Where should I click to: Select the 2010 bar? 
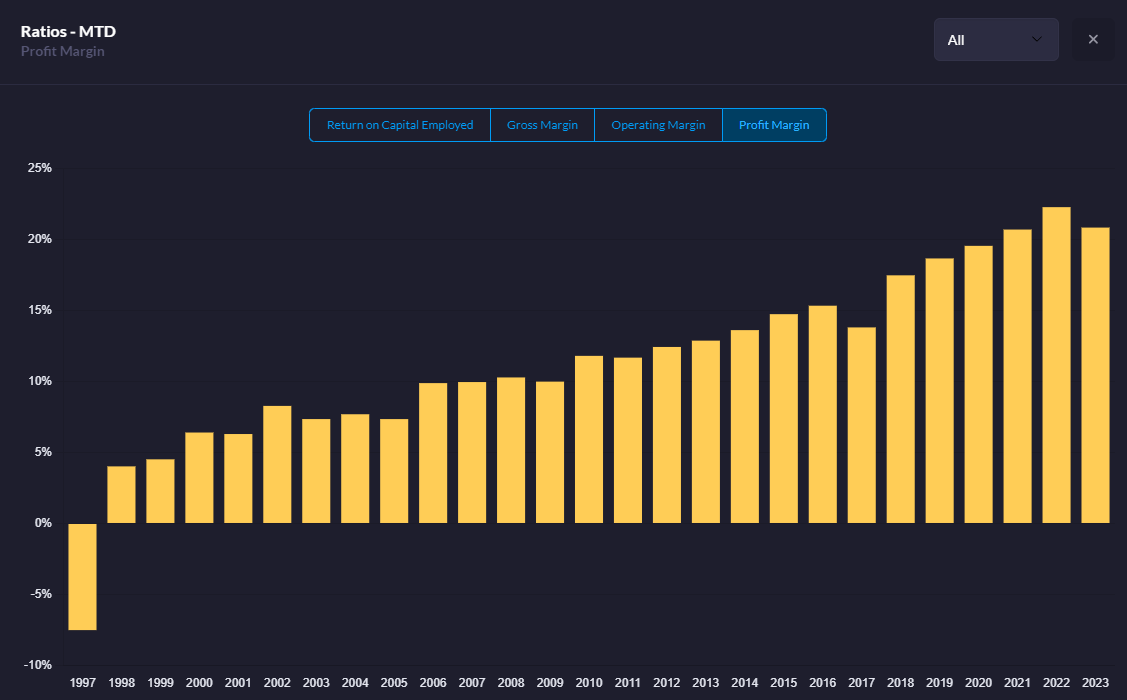589,439
